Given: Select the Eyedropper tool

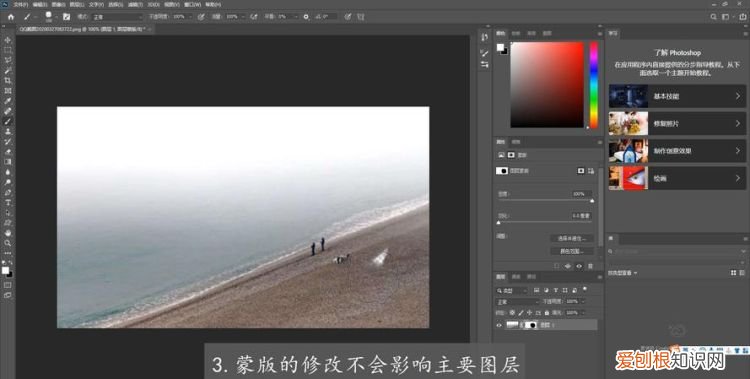Looking at the screenshot, I should pos(8,101).
